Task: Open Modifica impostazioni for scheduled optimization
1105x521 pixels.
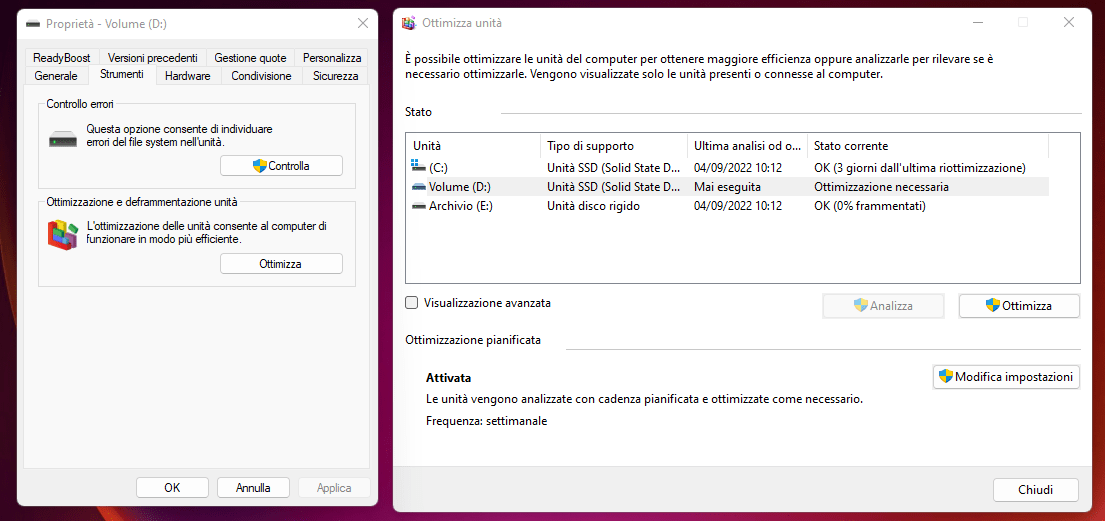Action: click(x=1006, y=377)
